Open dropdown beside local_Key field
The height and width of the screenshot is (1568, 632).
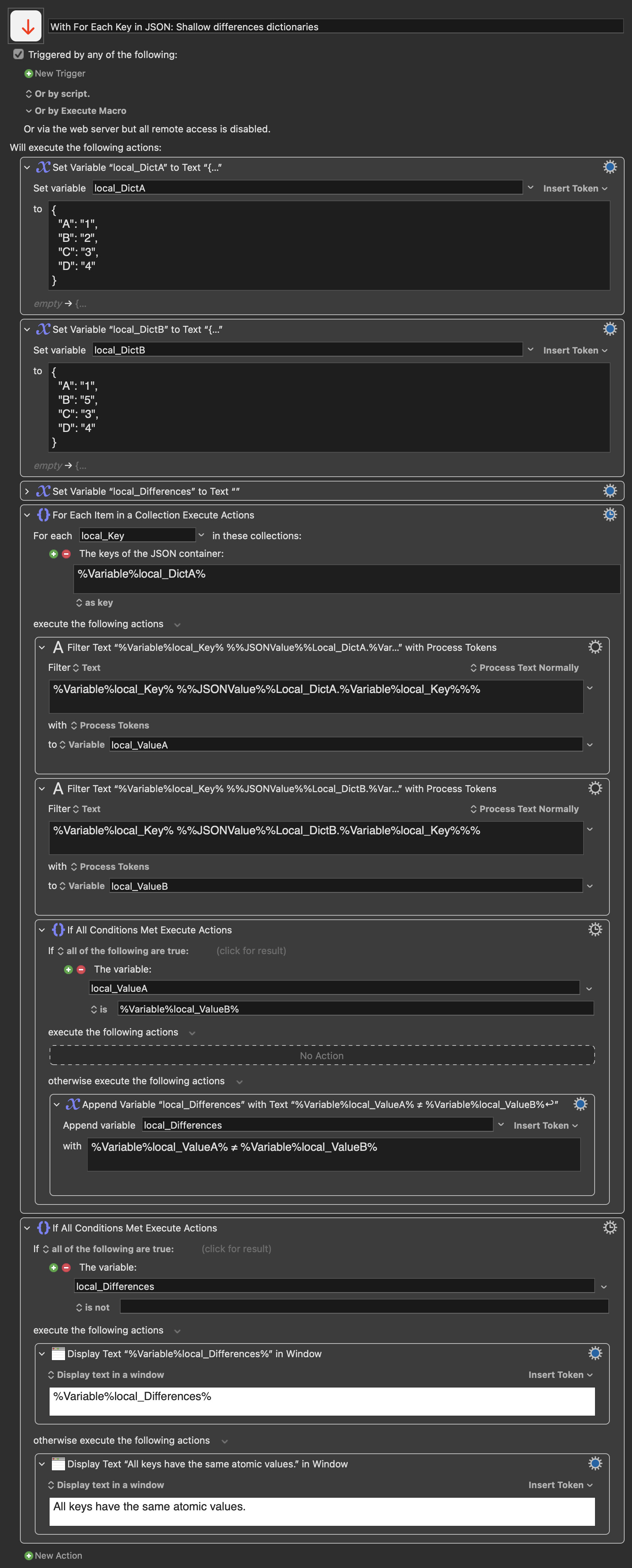pos(202,535)
